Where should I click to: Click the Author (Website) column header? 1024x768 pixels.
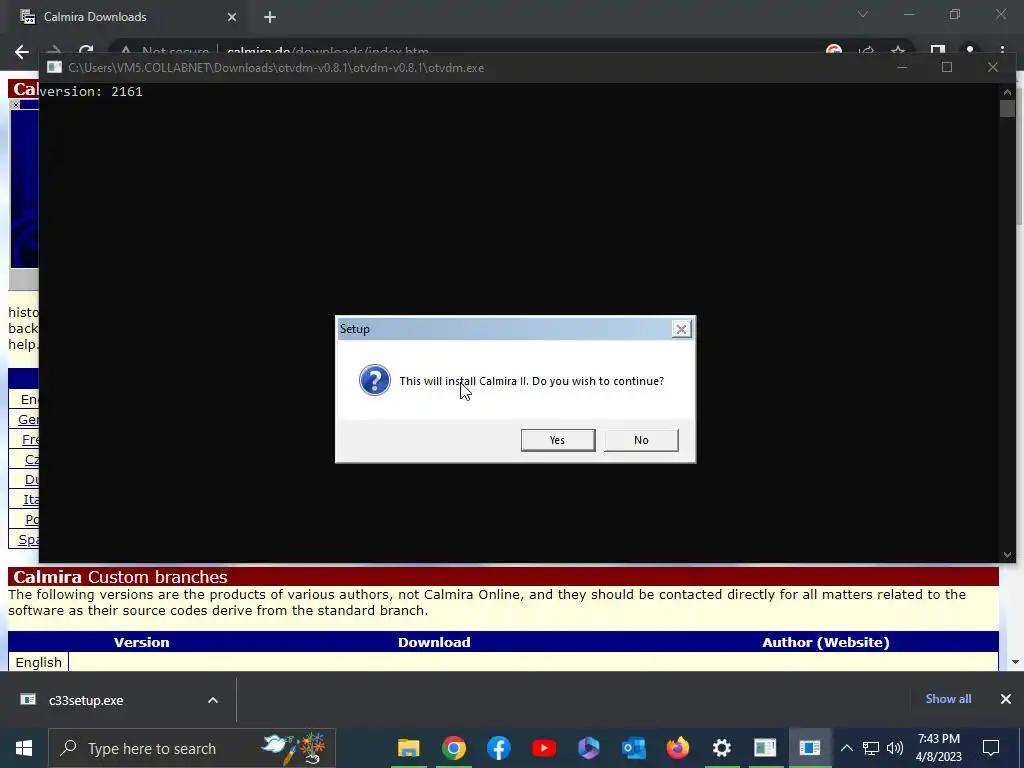pos(825,642)
